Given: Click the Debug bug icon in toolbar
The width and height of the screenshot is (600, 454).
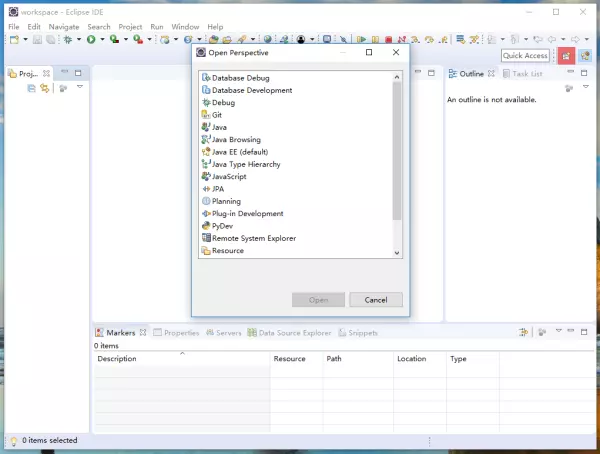Looking at the screenshot, I should point(68,39).
